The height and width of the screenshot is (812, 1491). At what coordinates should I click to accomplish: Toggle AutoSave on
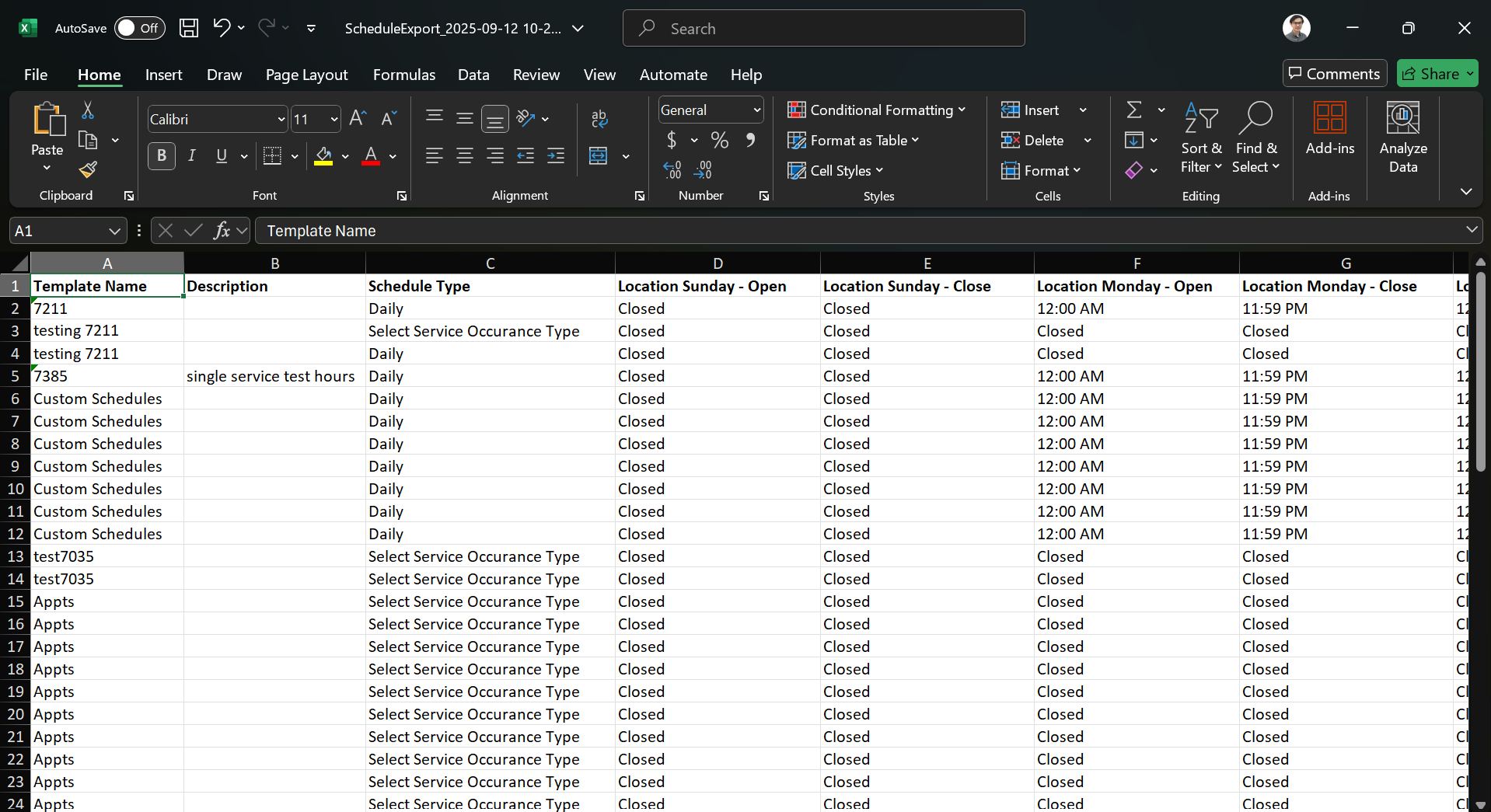pyautogui.click(x=138, y=27)
